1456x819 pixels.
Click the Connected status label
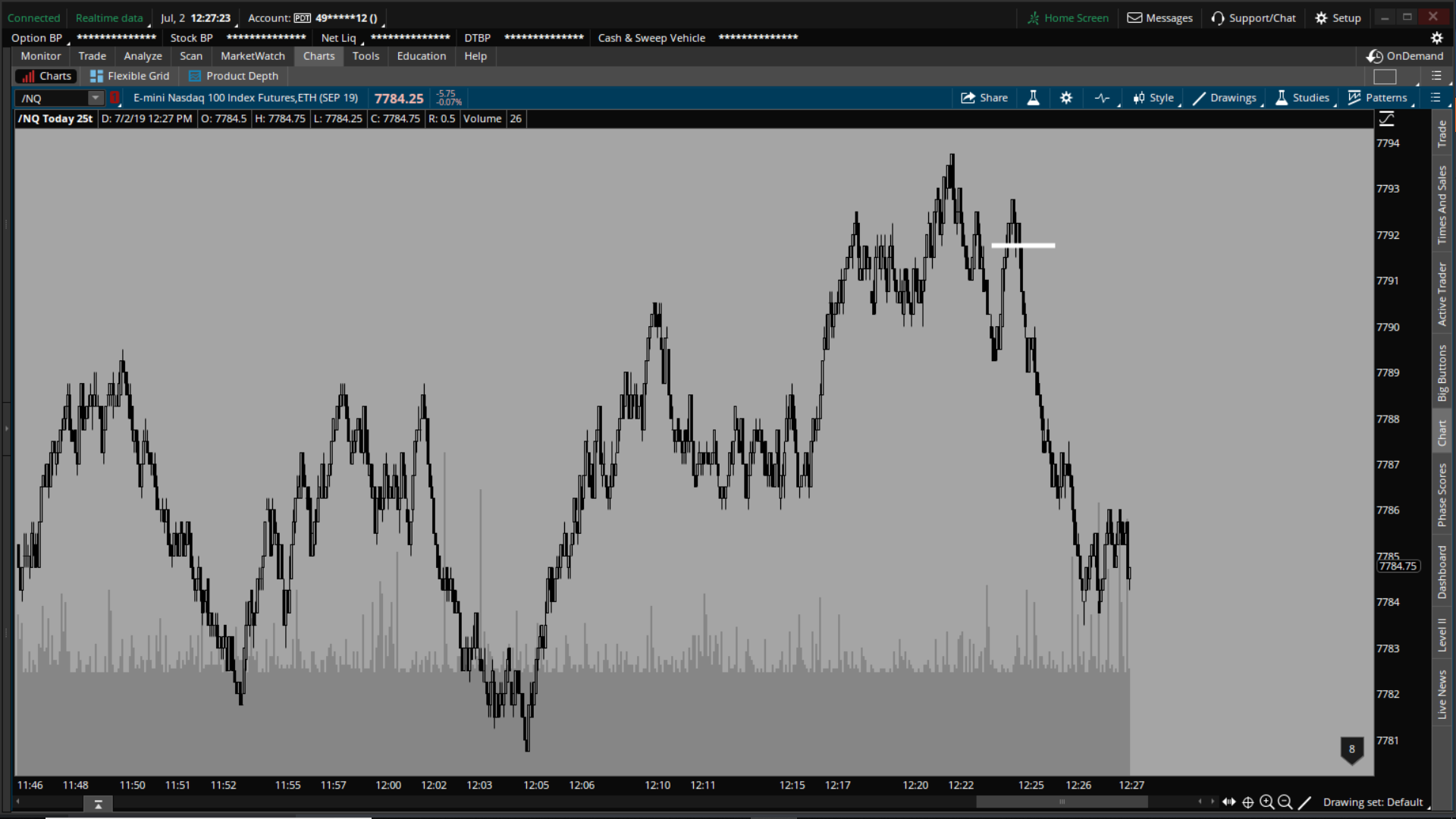coord(34,18)
